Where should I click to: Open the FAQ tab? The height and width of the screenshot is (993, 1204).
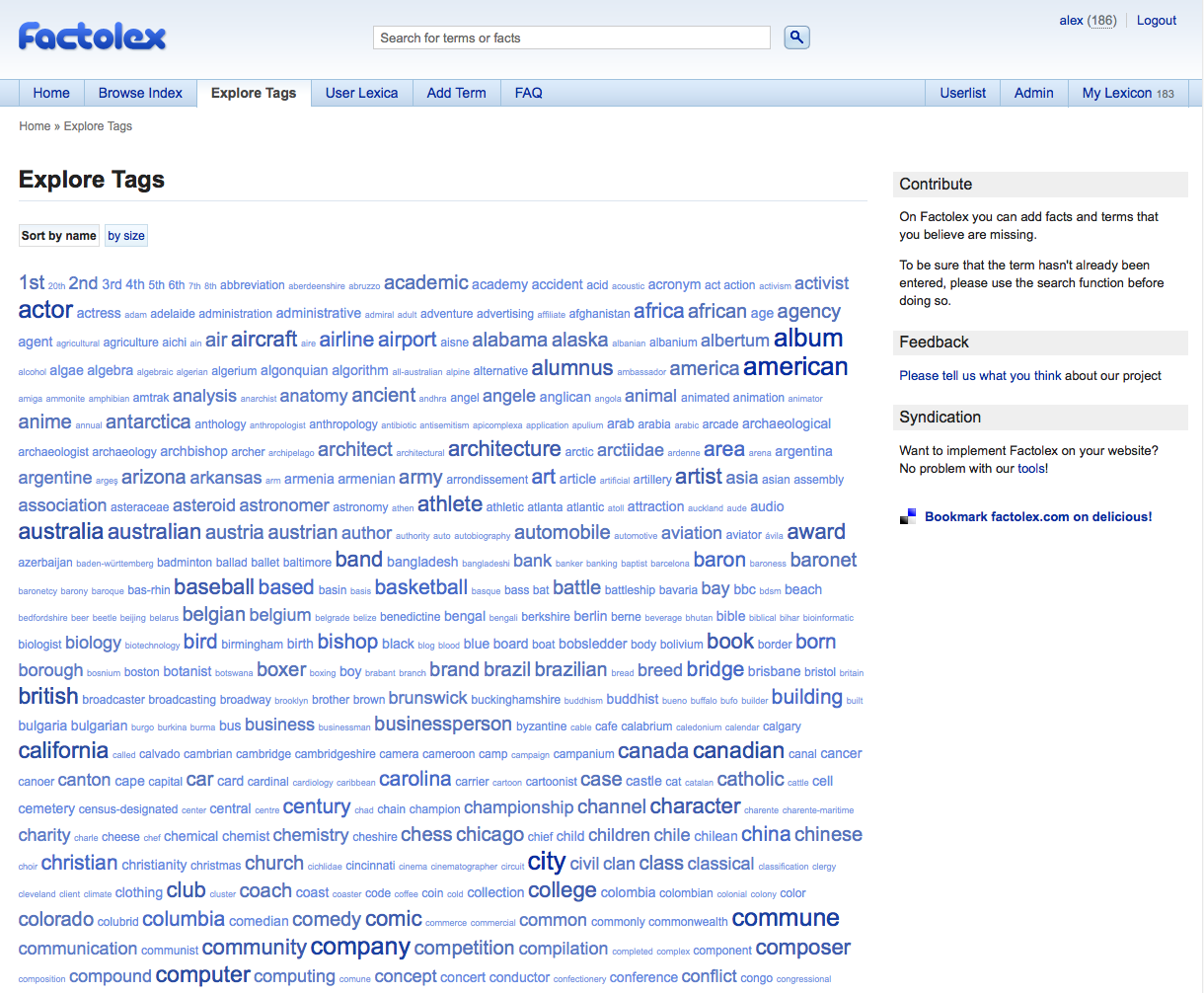[x=529, y=93]
